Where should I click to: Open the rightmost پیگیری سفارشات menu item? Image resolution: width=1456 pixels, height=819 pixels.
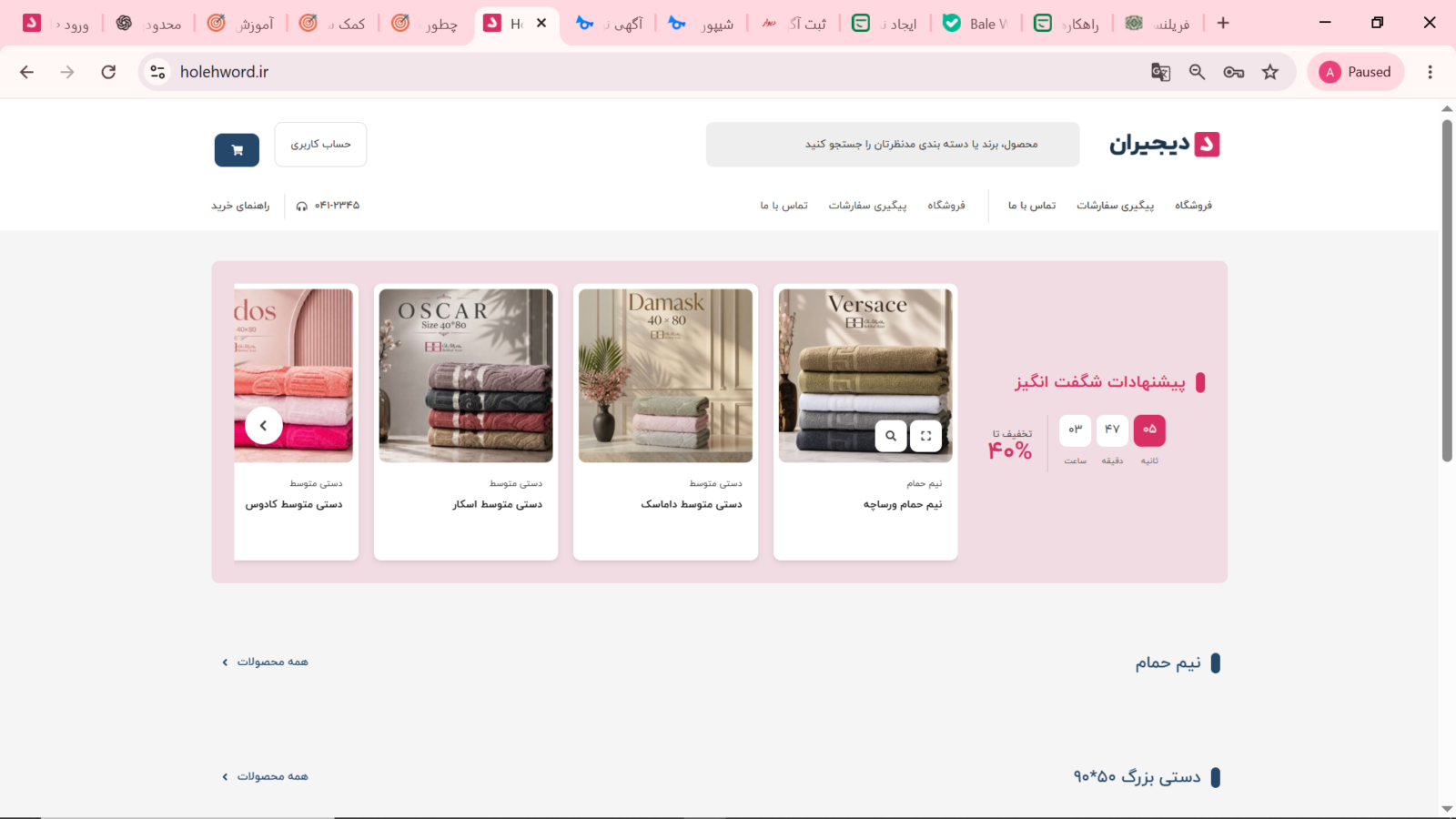[x=1115, y=206]
